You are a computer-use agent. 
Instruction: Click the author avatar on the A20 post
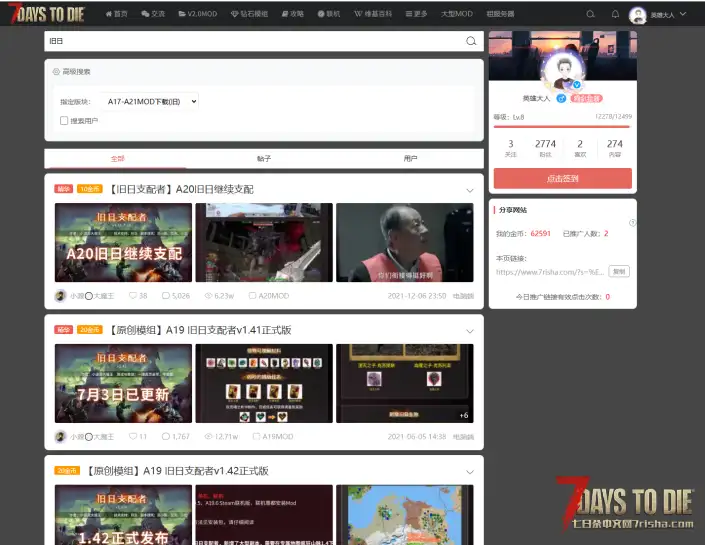coord(60,296)
